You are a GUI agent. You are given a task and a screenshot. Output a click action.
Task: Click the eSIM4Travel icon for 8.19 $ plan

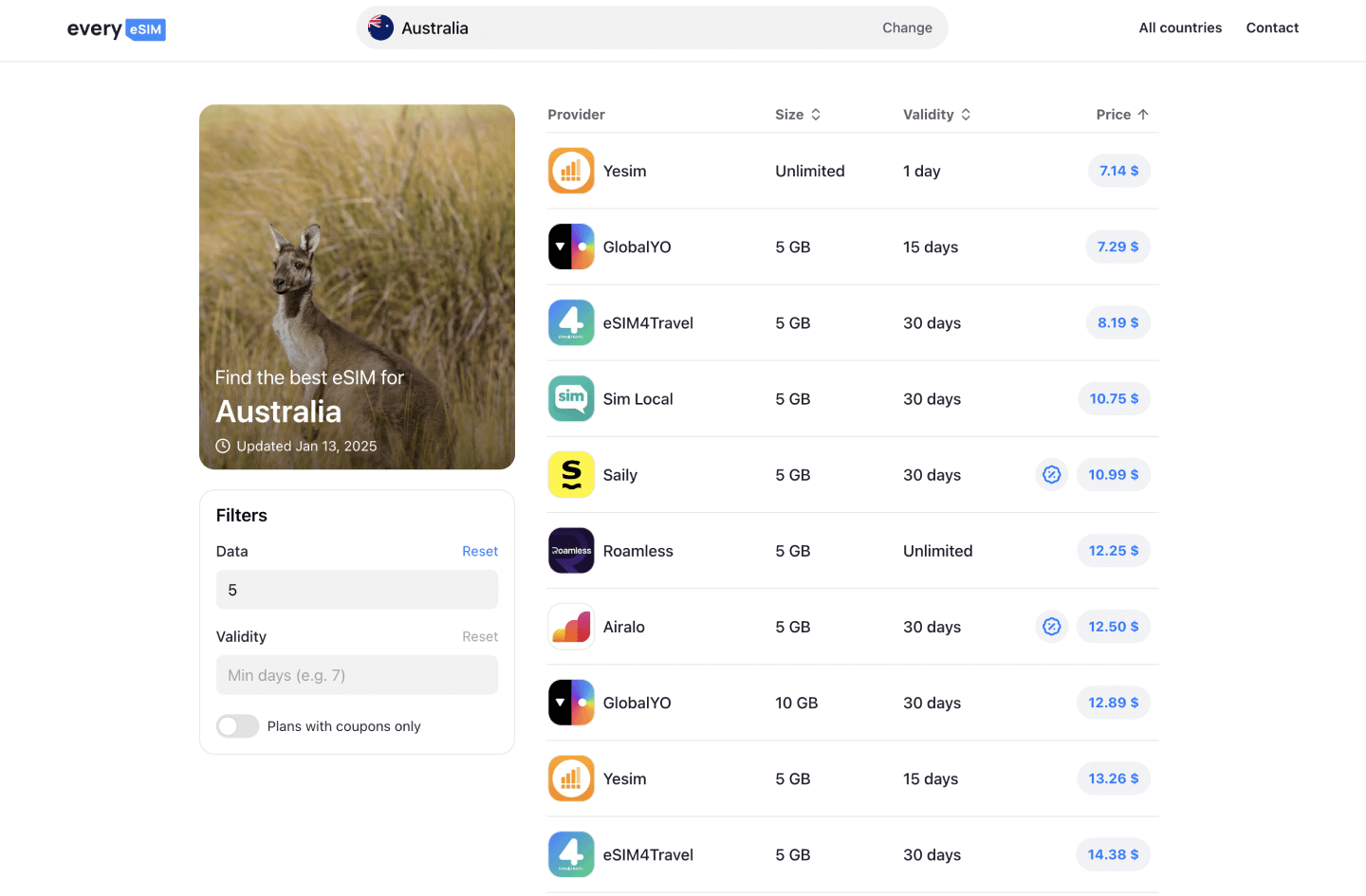tap(571, 322)
